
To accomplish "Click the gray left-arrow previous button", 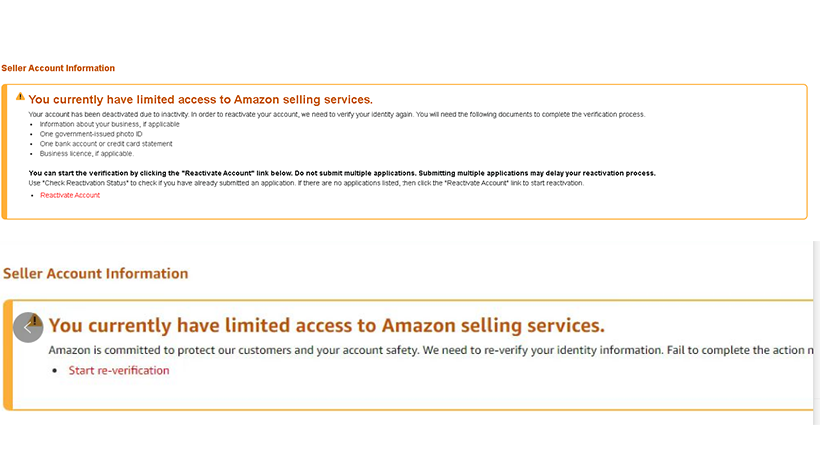I will coord(28,328).
